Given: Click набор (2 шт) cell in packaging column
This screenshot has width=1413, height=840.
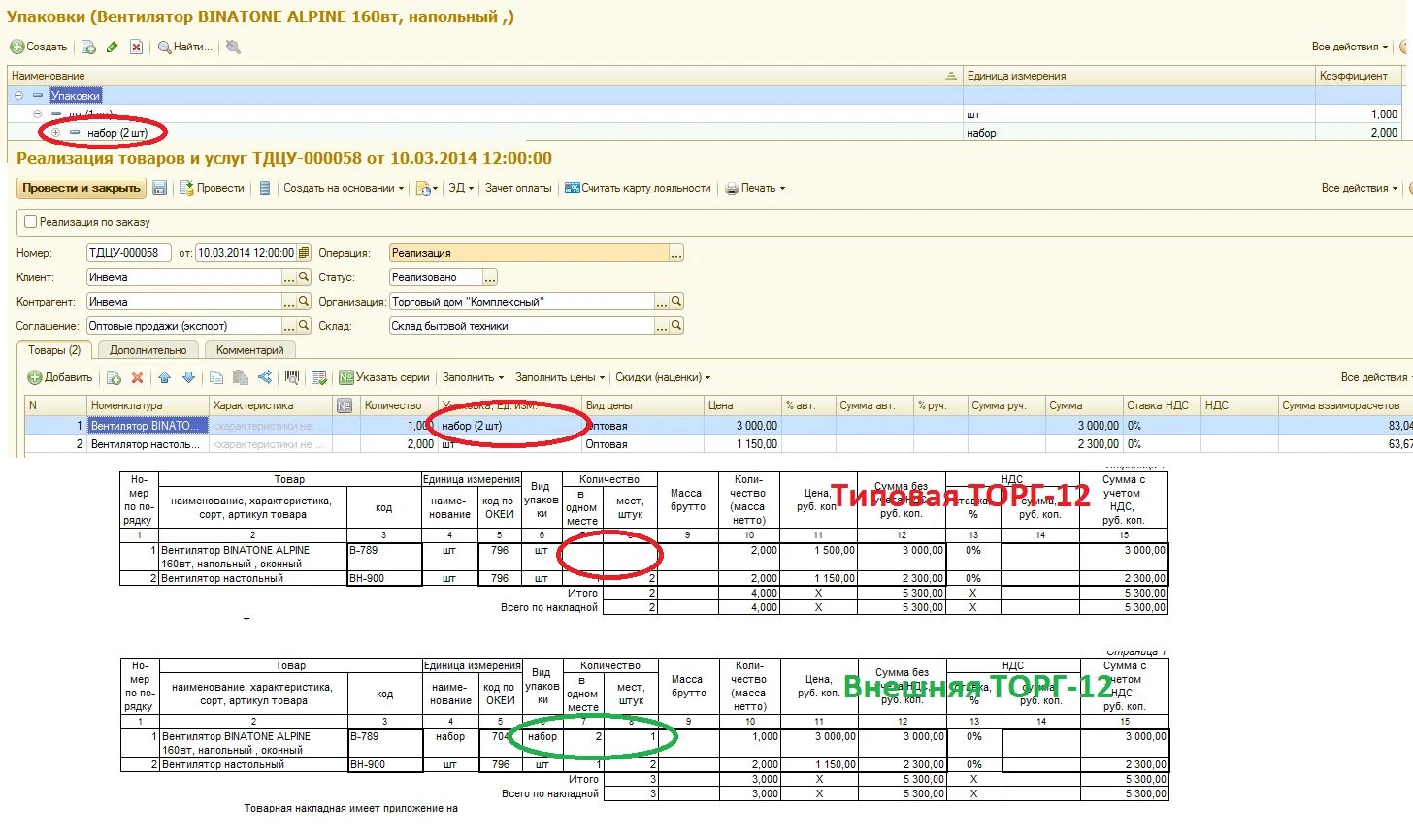Looking at the screenshot, I should (509, 426).
